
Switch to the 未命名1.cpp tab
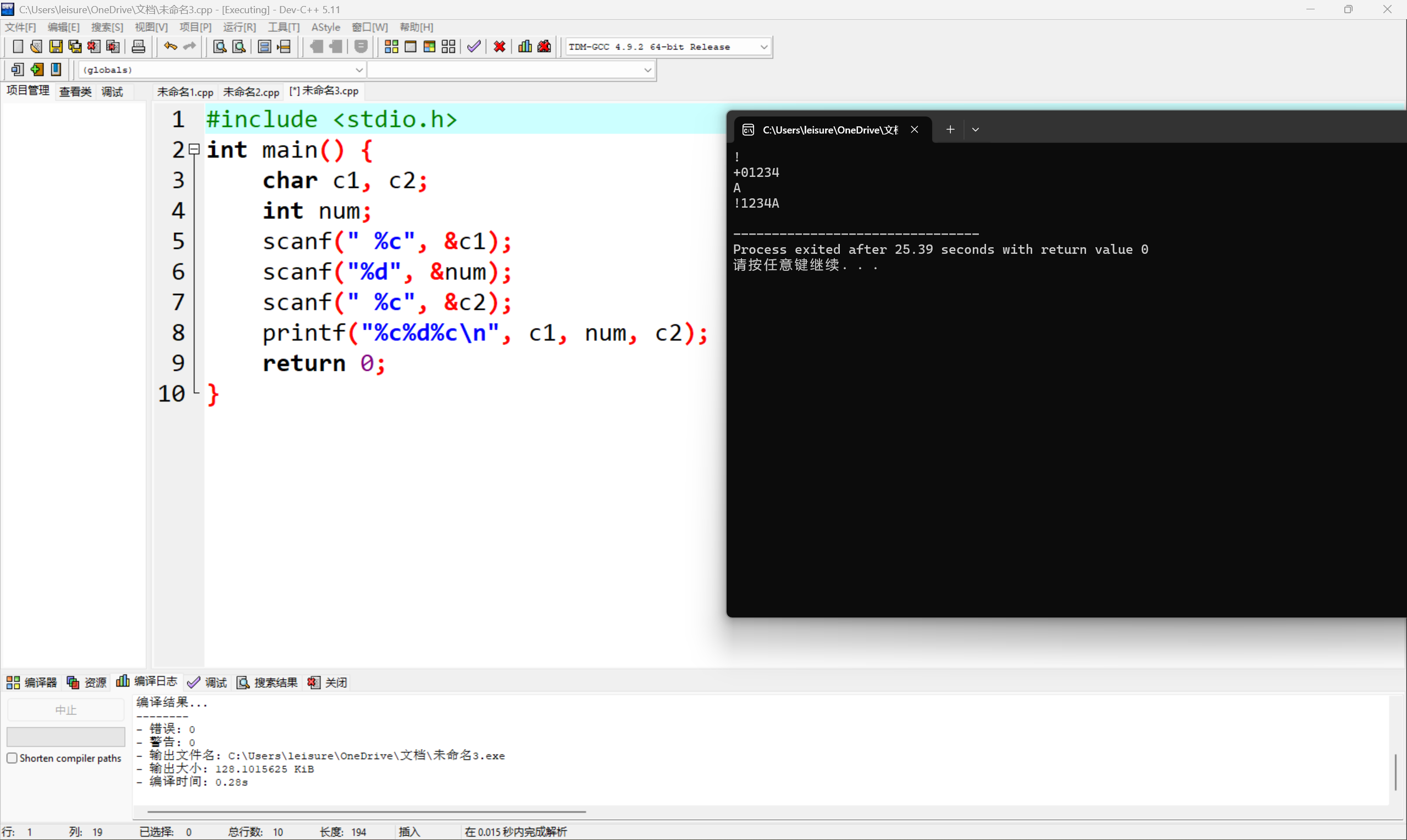click(x=185, y=91)
